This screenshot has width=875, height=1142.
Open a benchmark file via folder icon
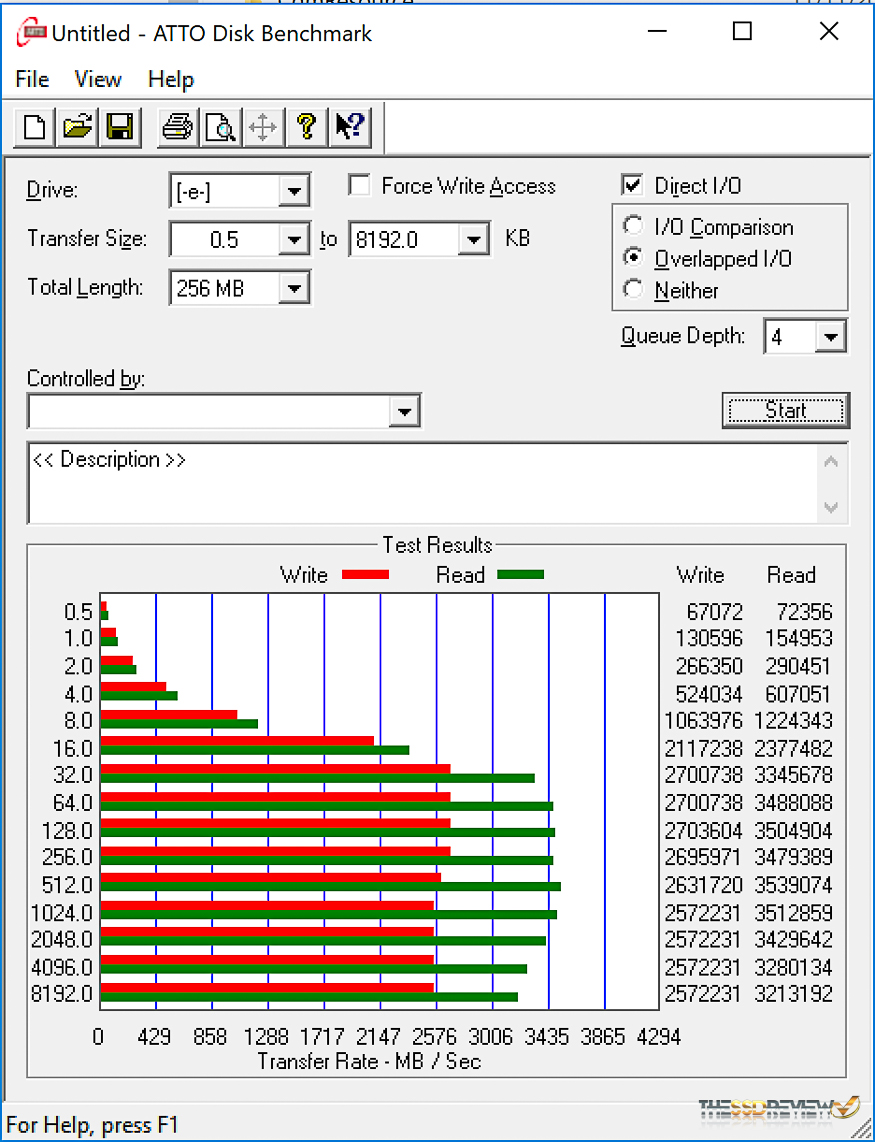coord(77,127)
